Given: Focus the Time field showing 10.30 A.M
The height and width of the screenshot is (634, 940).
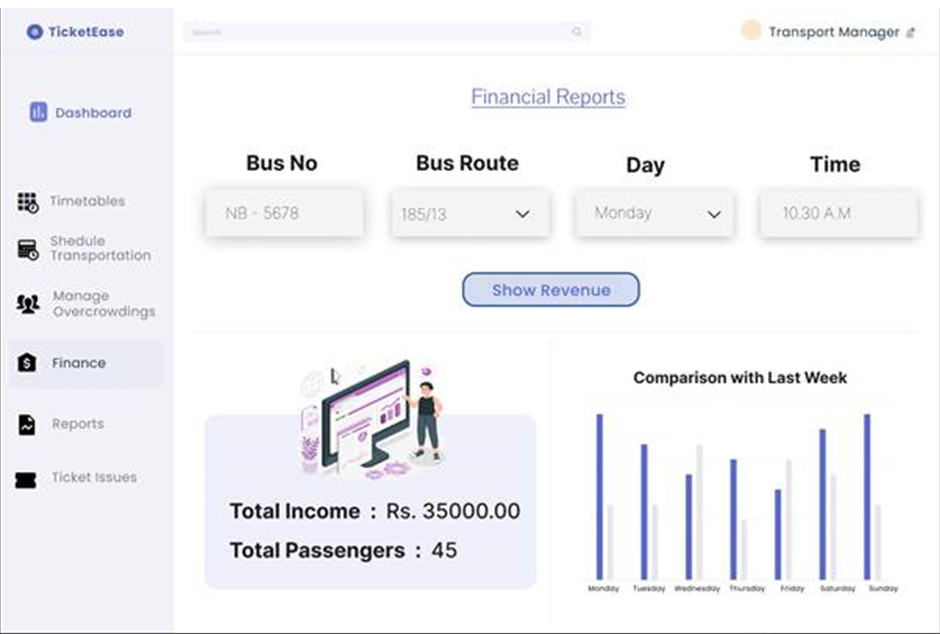Looking at the screenshot, I should [839, 213].
